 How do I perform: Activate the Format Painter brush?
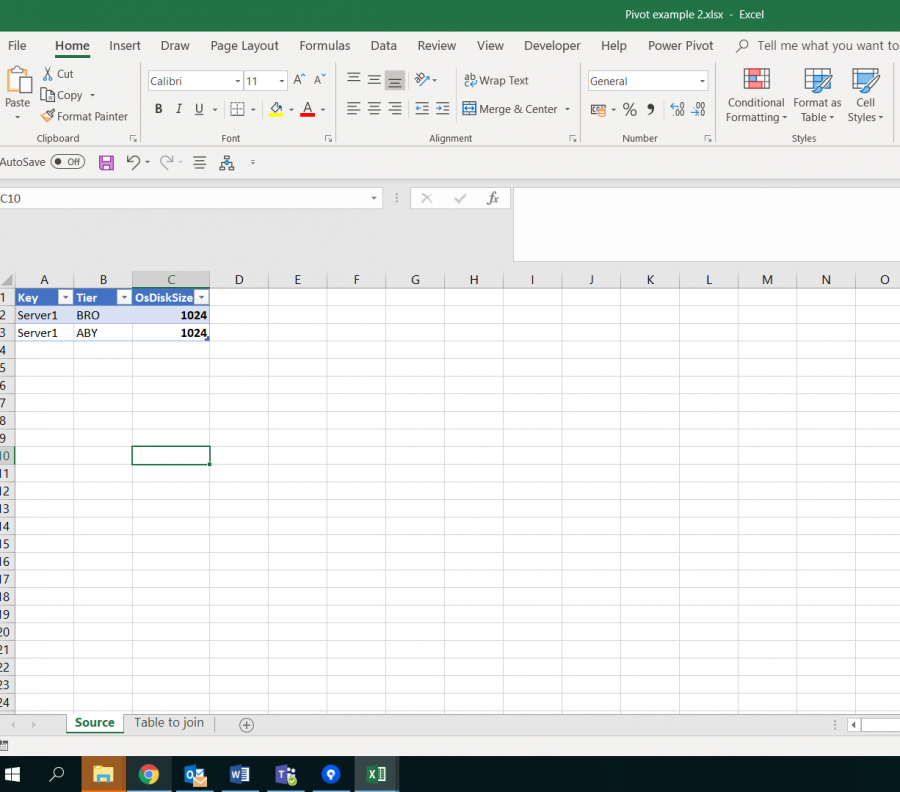click(x=48, y=116)
